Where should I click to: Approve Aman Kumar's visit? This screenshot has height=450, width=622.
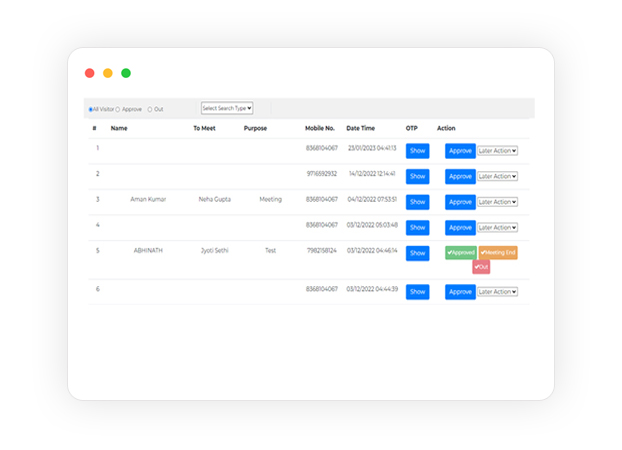460,202
